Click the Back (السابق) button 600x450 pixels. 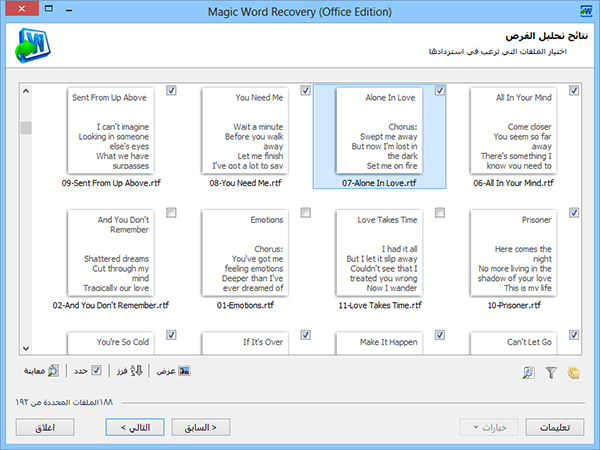(x=201, y=427)
